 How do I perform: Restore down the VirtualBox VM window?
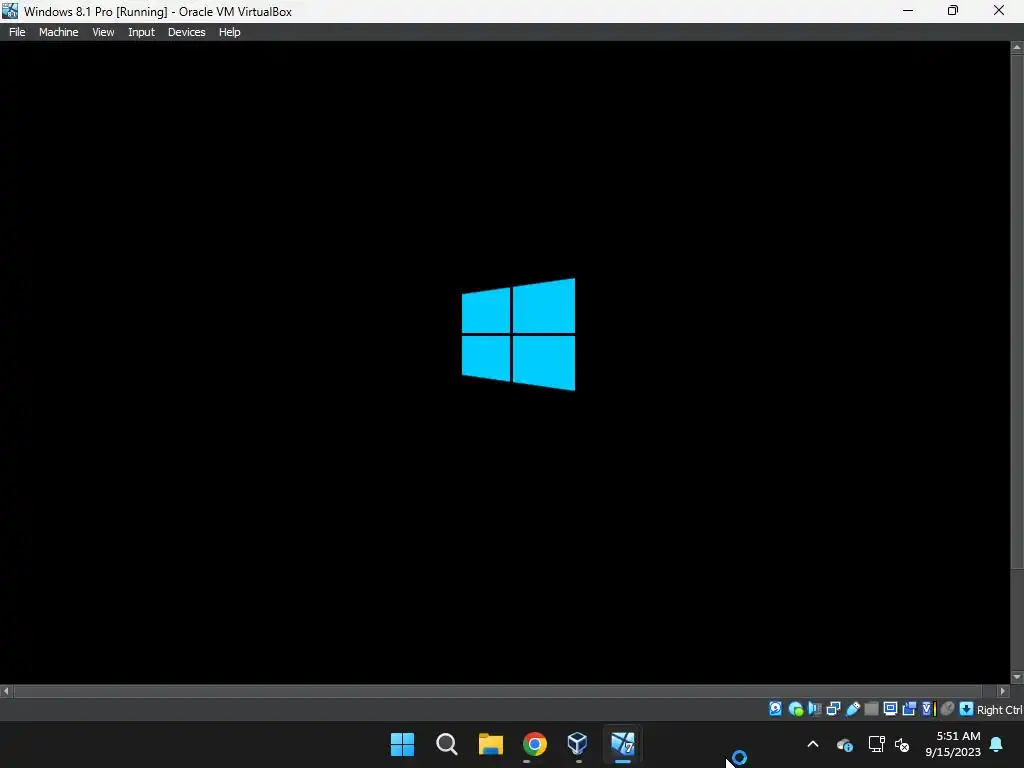[x=953, y=10]
